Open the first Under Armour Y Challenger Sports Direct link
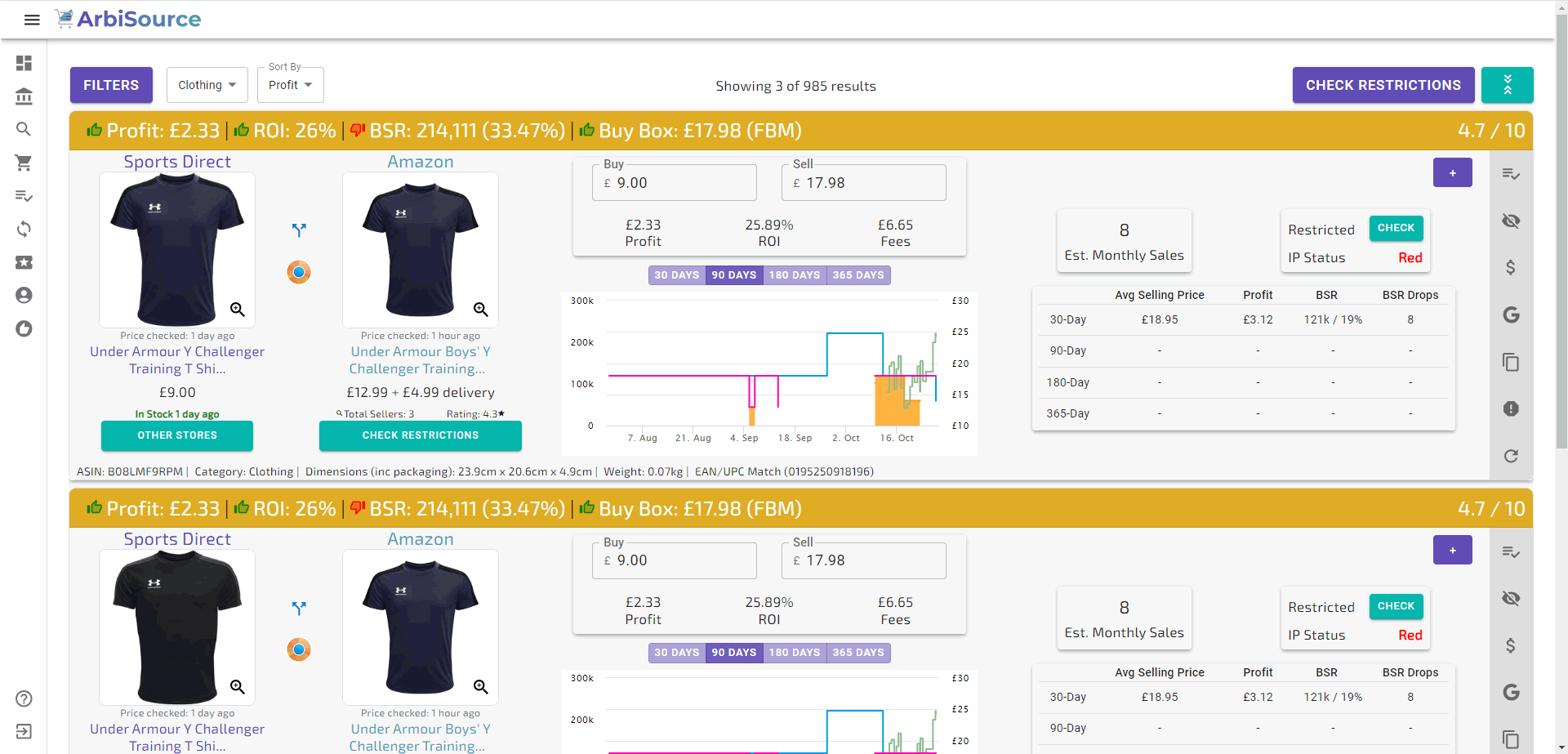This screenshot has height=754, width=1568. tap(177, 360)
